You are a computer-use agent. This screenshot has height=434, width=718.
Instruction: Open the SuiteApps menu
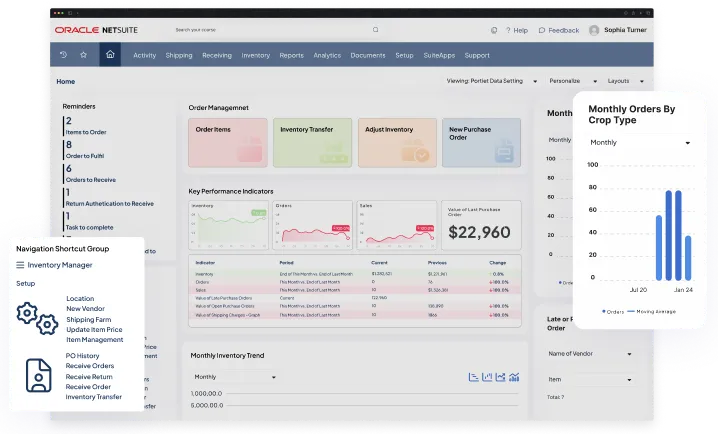coord(438,56)
